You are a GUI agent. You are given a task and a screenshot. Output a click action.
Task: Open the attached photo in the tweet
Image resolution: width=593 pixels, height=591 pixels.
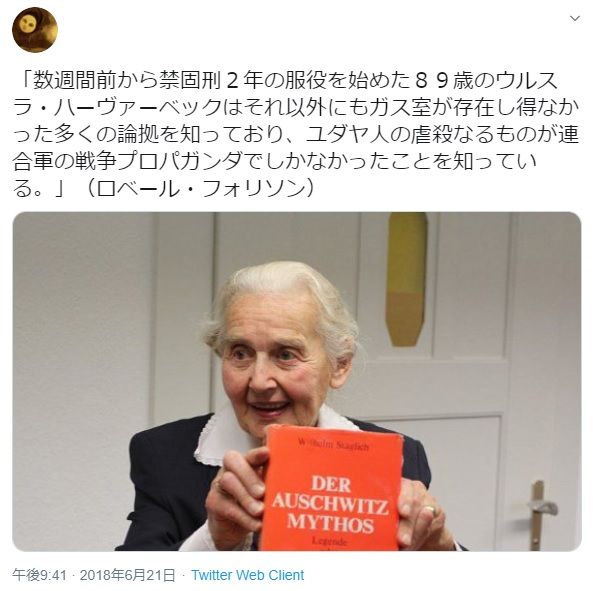297,381
